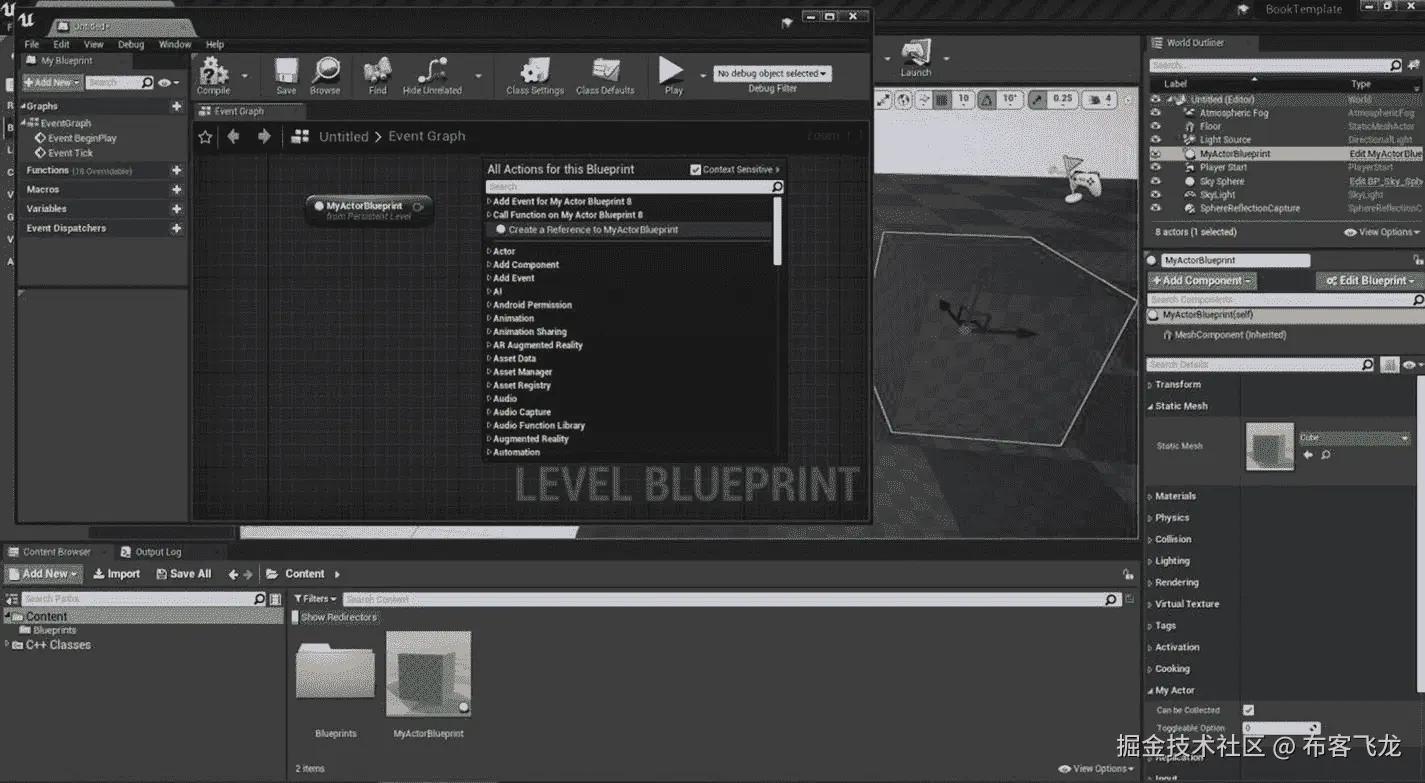Hide Sky Sphere with its eye icon
1425x783 pixels.
click(1156, 181)
